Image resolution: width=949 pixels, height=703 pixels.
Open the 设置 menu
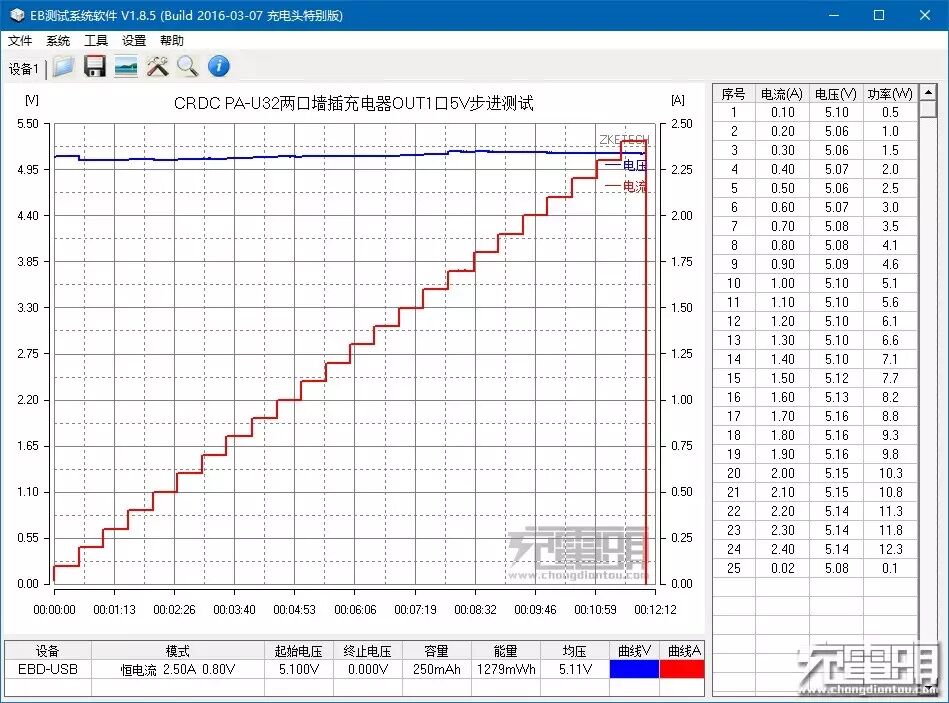[134, 41]
